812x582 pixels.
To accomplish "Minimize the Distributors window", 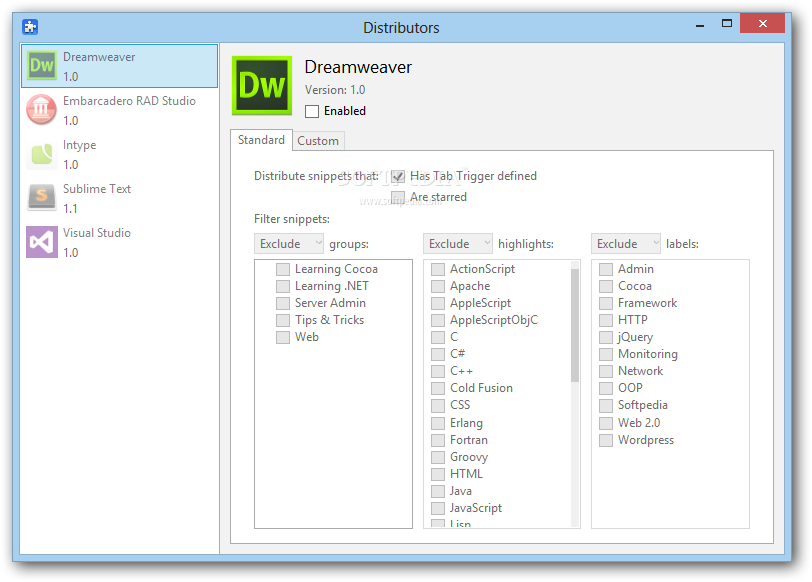I will click(x=700, y=24).
